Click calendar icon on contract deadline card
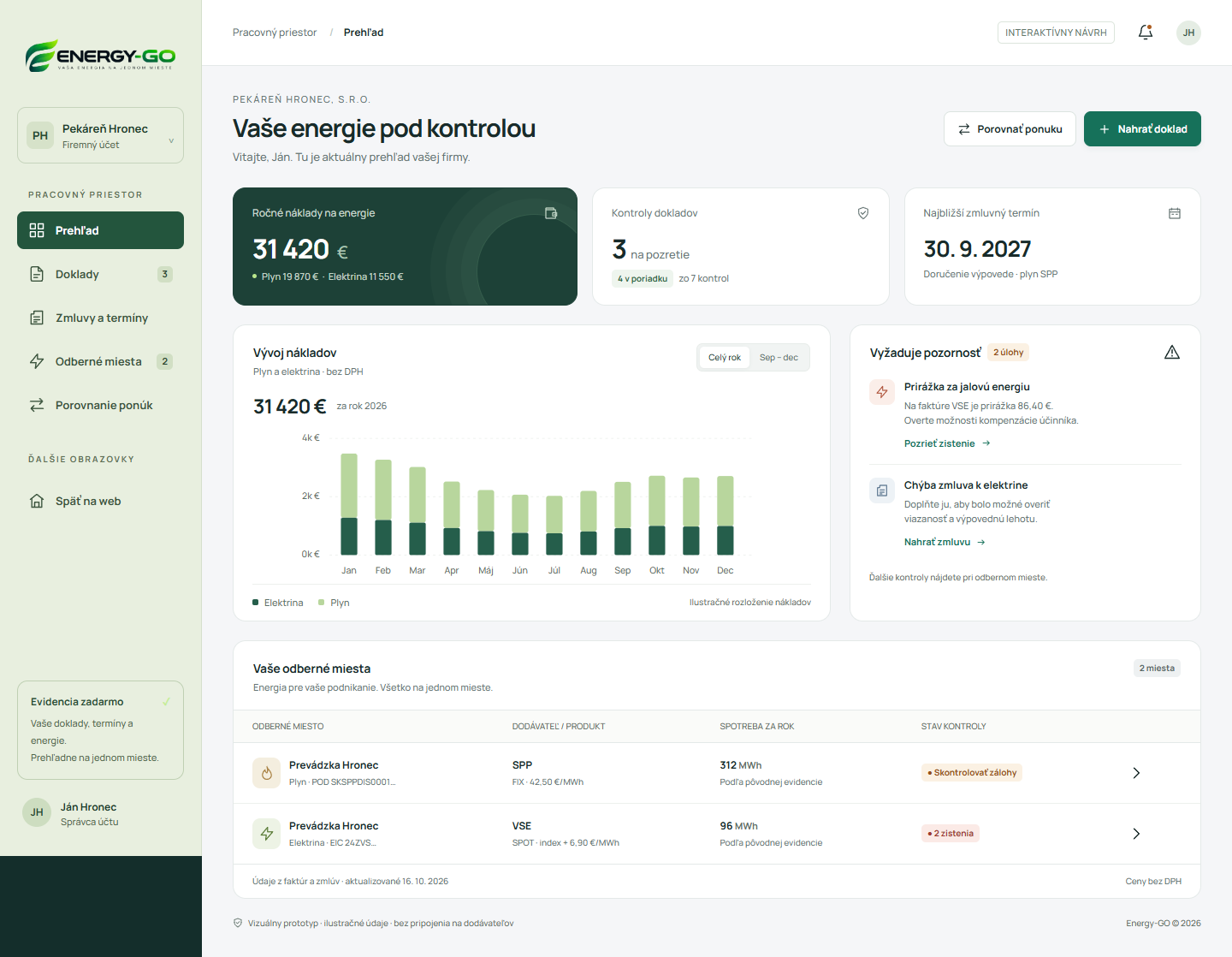This screenshot has width=1232, height=957. coord(1175,213)
